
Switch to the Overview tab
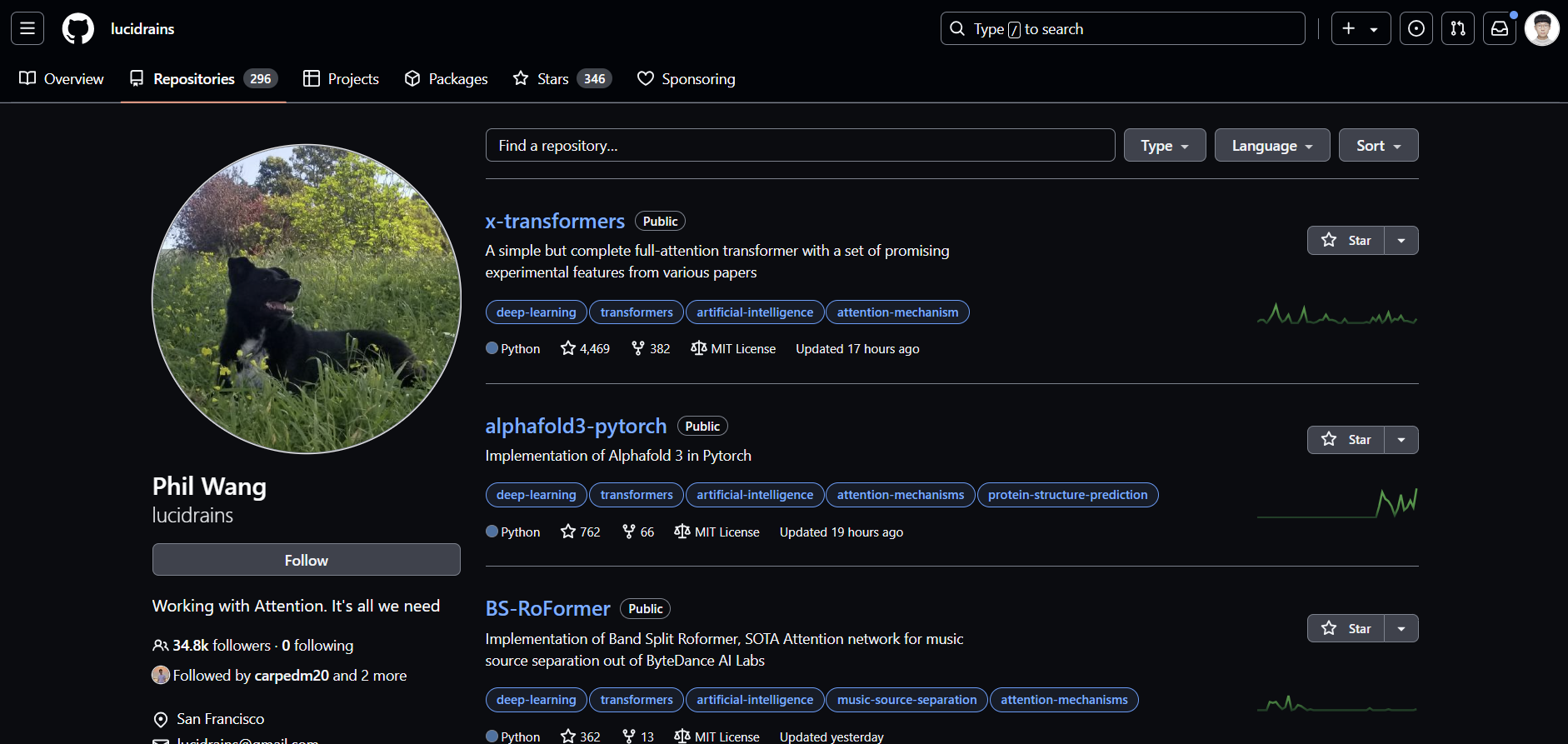coord(62,78)
